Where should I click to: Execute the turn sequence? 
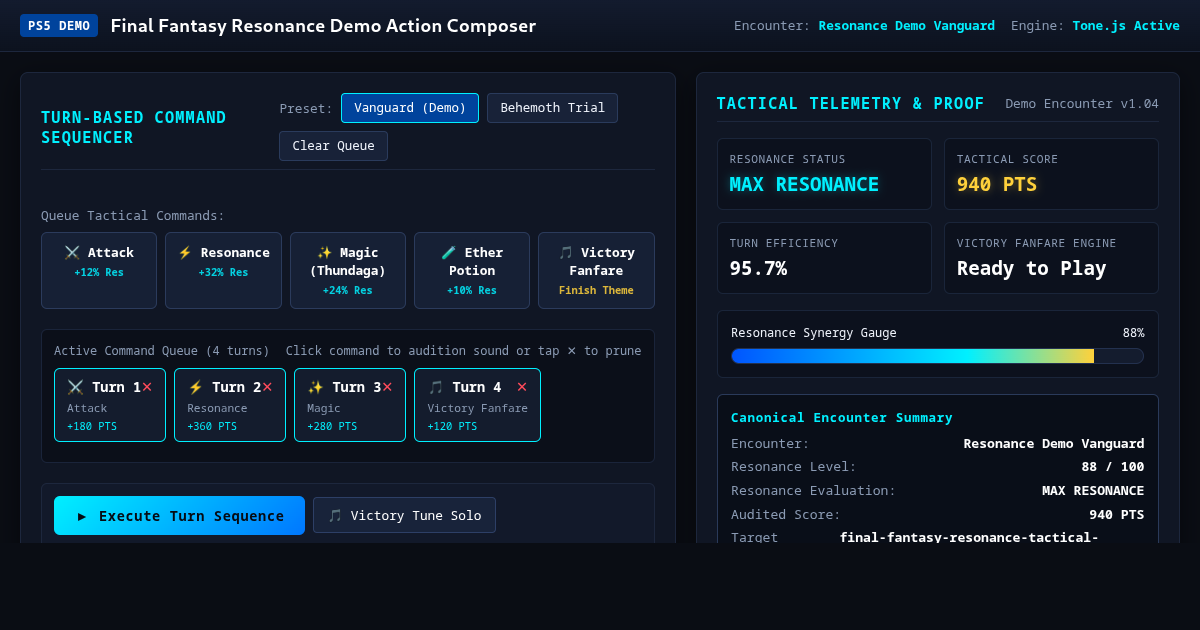[x=179, y=516]
